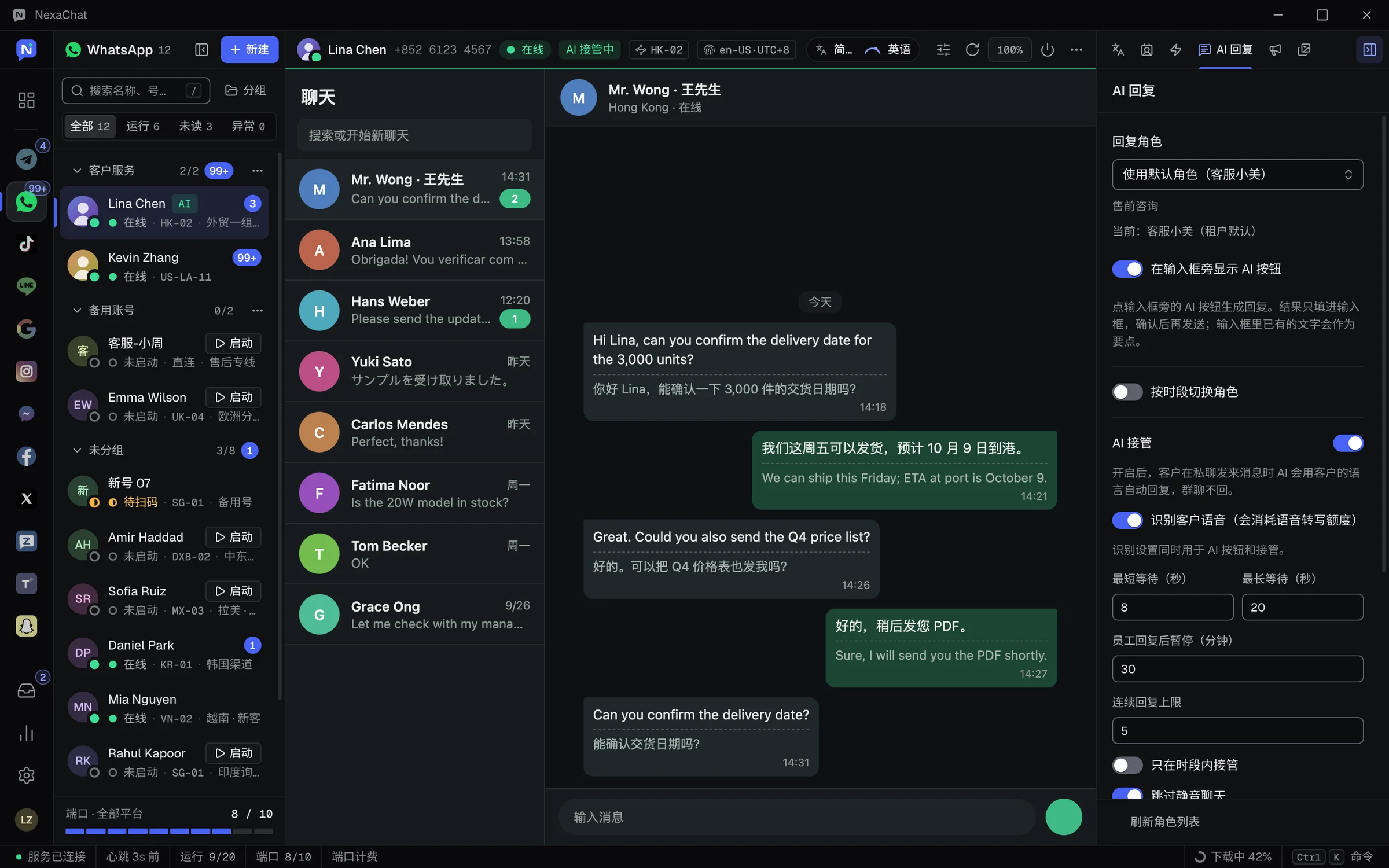
Task: Open the translation language selector 简… 英语
Action: coord(863,50)
